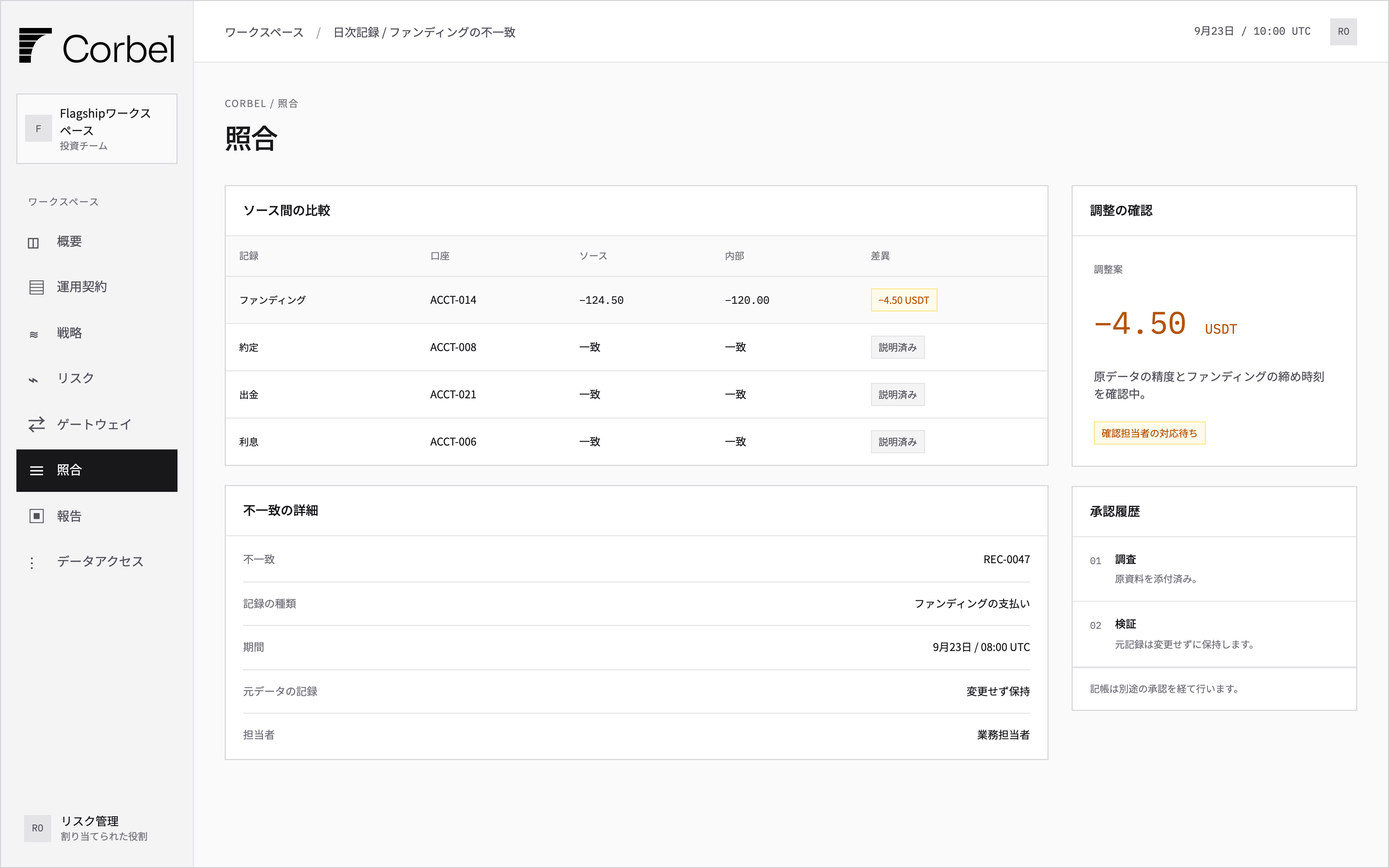This screenshot has height=868, width=1389.
Task: Open the RO avatar in top bar
Action: click(1342, 32)
